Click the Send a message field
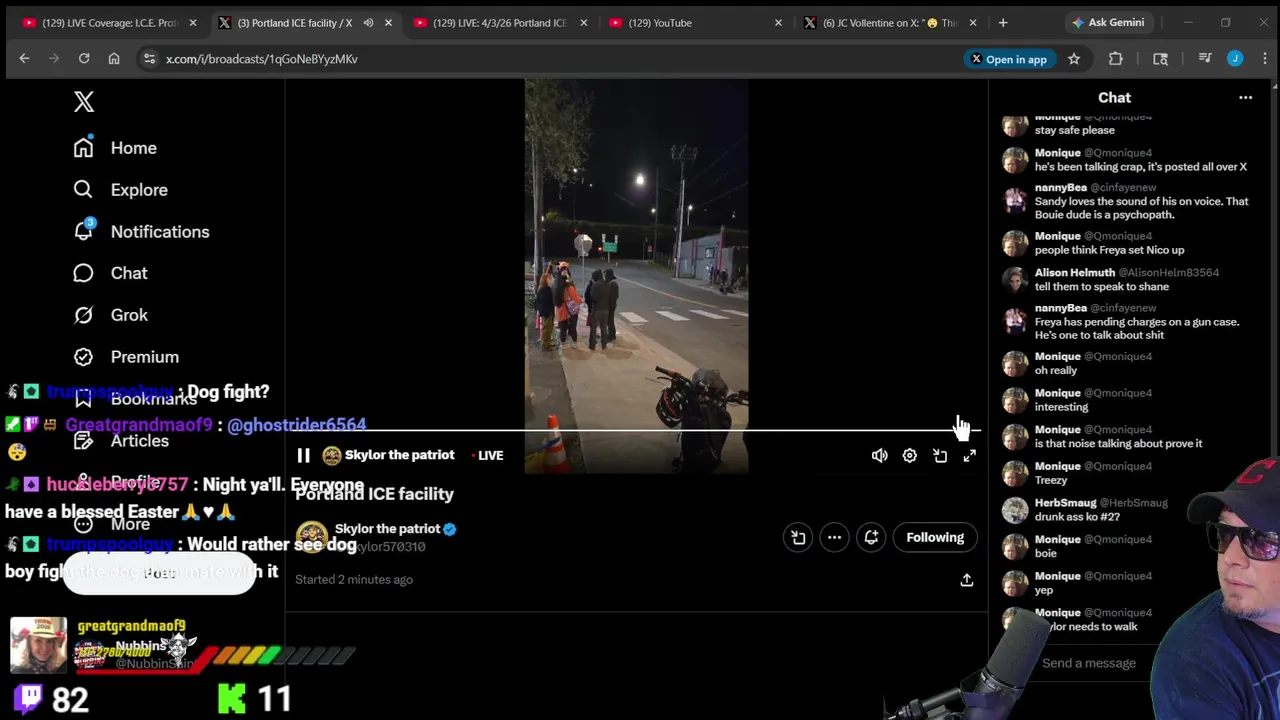The width and height of the screenshot is (1280, 720). pyautogui.click(x=1090, y=663)
